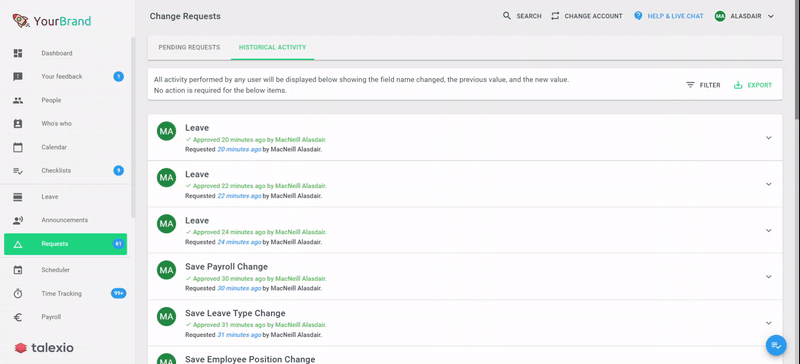Open Who's who sidebar icon
The image size is (800, 364).
[x=18, y=124]
